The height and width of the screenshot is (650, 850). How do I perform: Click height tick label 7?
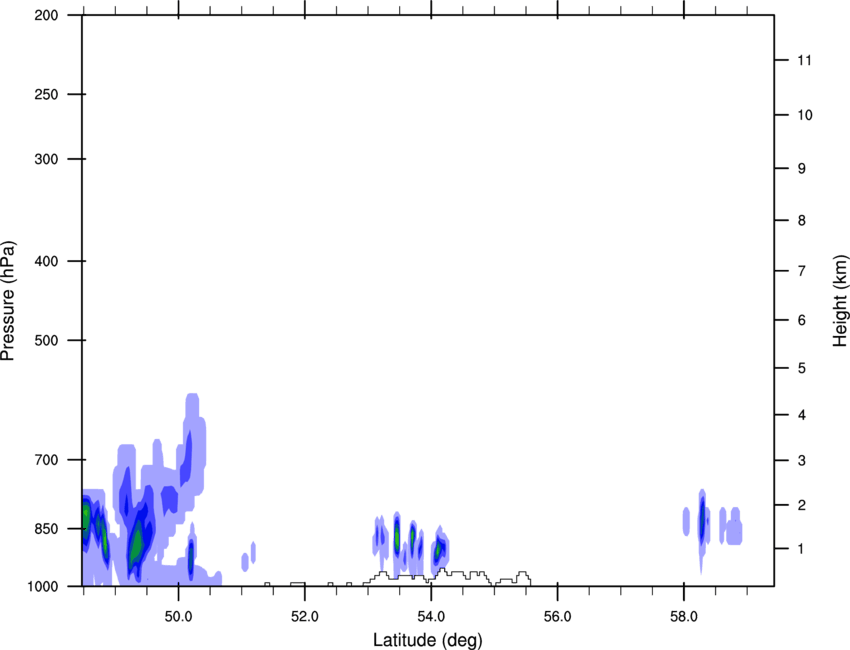tap(802, 271)
